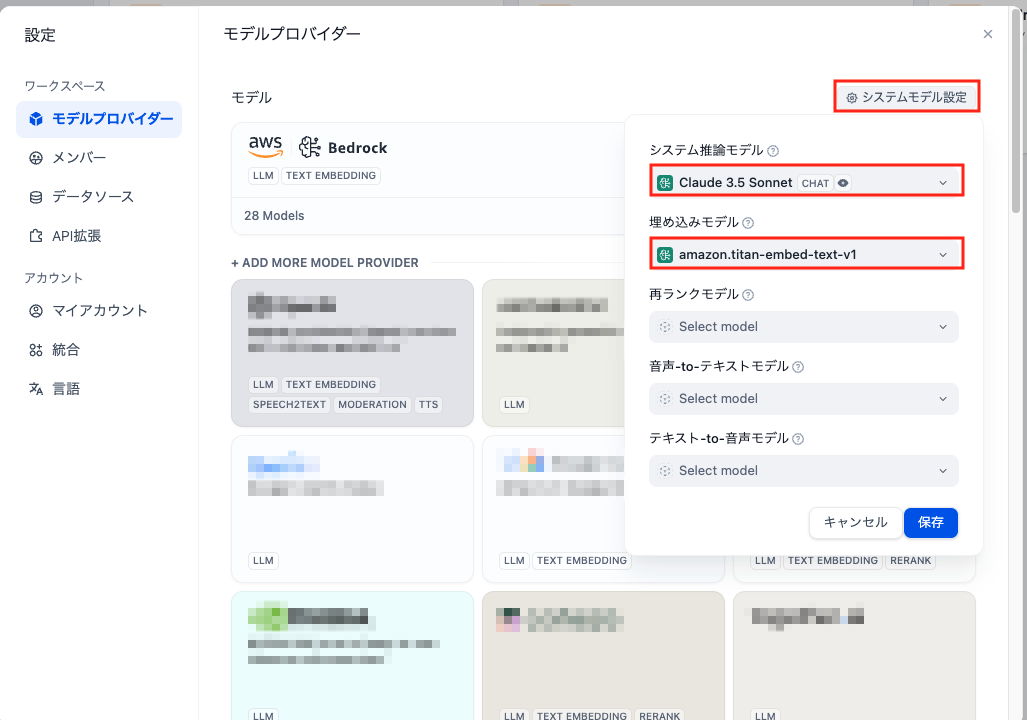The image size is (1027, 720).
Task: Click the AWS logo on the Bedrock card
Action: (x=265, y=147)
